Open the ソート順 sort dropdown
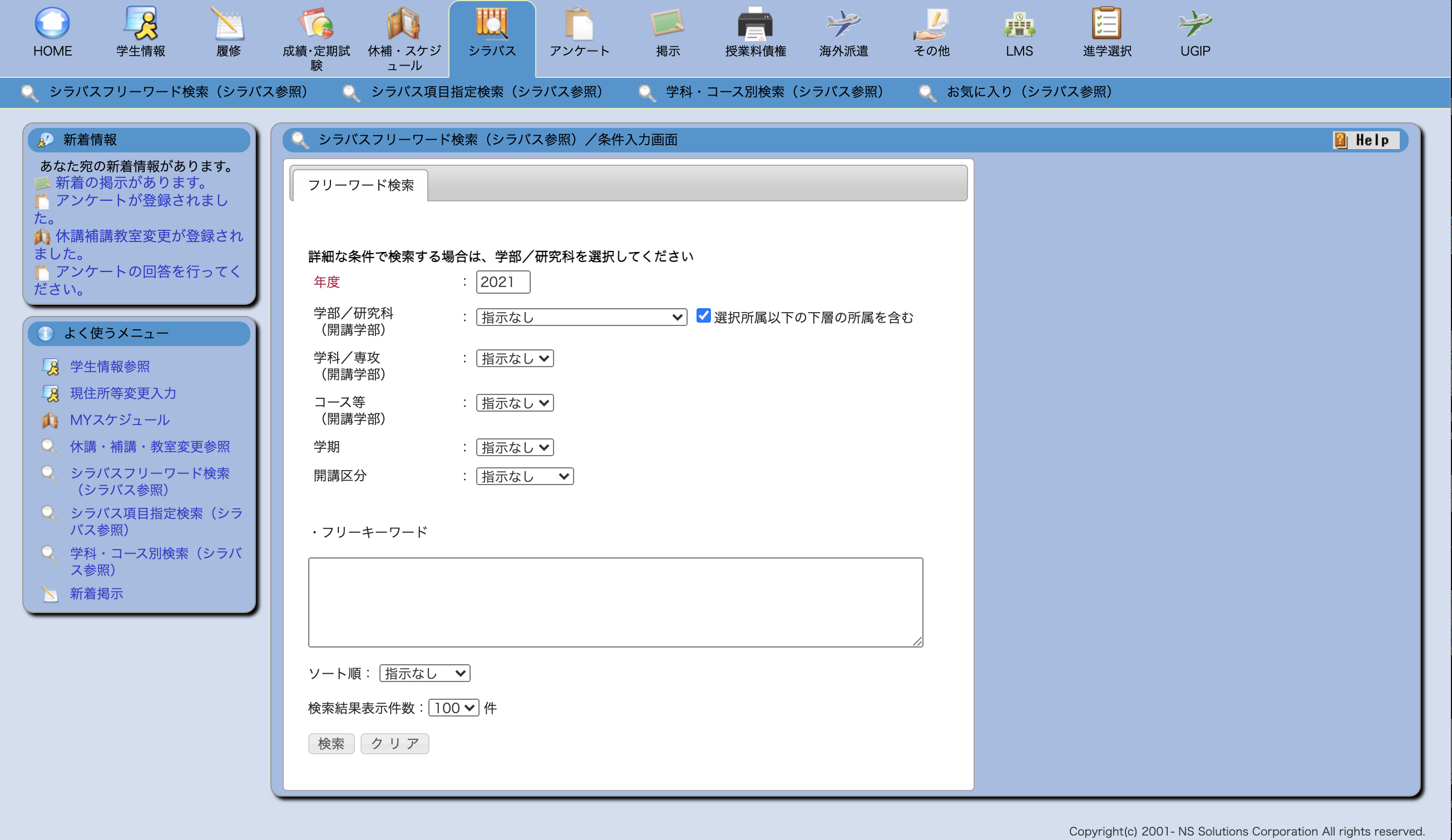Image resolution: width=1452 pixels, height=840 pixels. (x=424, y=673)
